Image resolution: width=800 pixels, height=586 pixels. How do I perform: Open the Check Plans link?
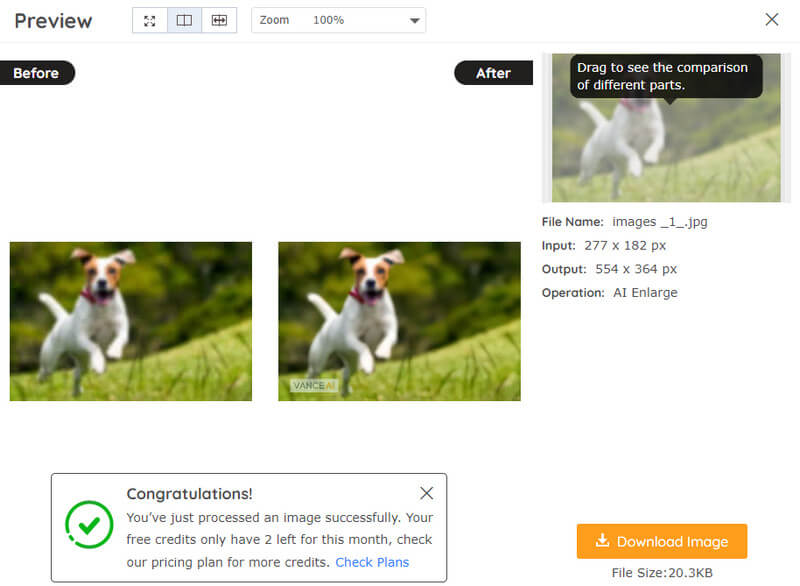click(372, 562)
